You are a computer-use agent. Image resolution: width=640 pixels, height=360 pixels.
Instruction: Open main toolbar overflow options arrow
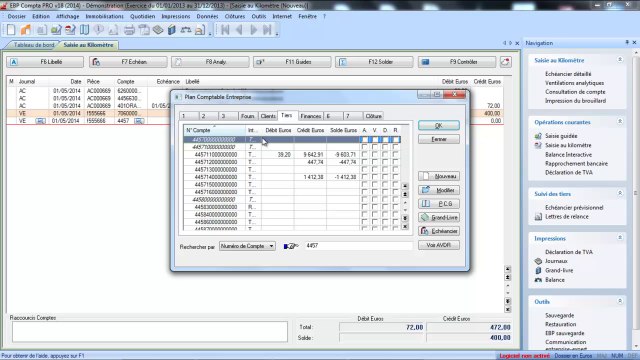210,33
